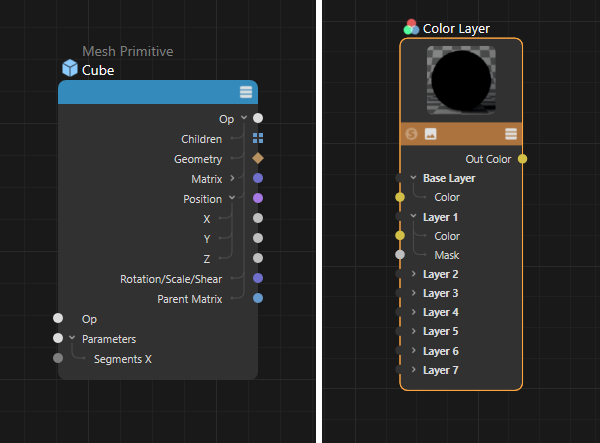Collapse the Parameters input group
Screen dimensions: 600x443
(72, 338)
